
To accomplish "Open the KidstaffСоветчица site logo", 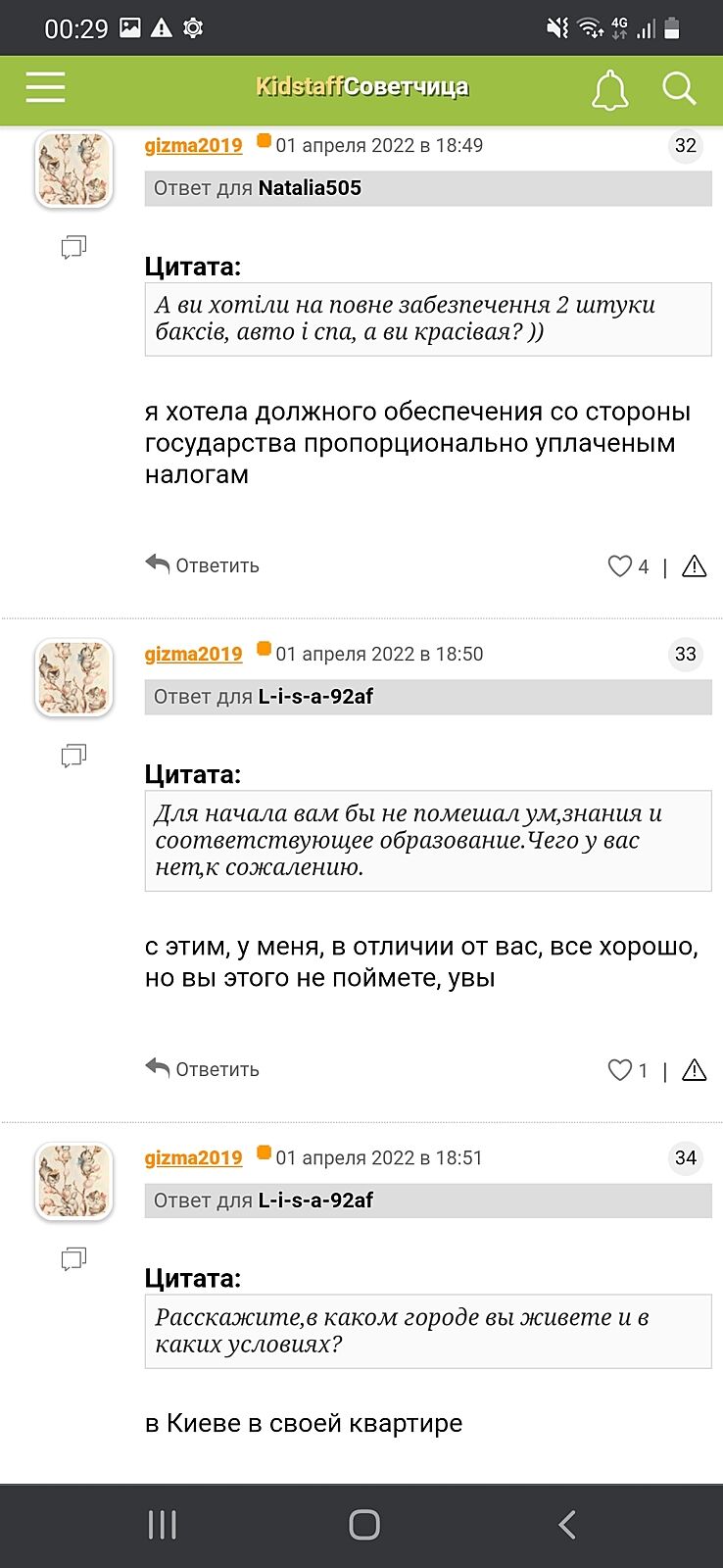I will click(x=361, y=87).
